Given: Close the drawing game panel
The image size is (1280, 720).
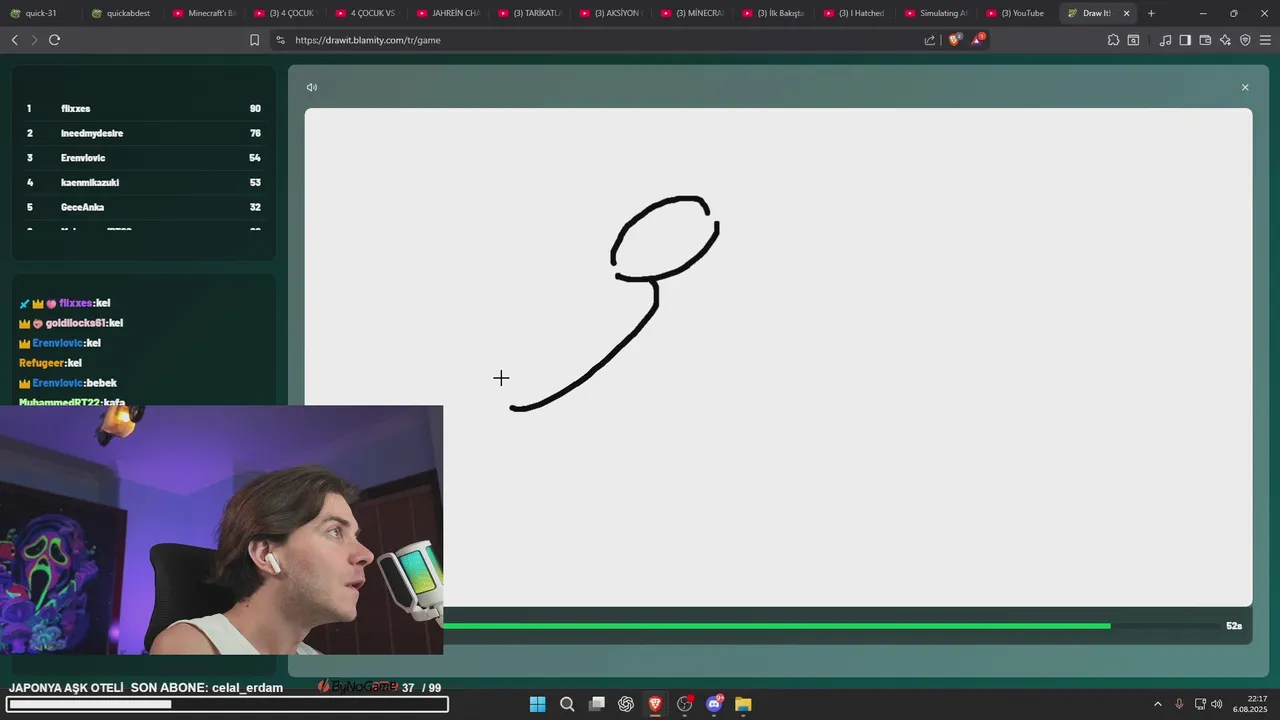Looking at the screenshot, I should coord(1245,87).
